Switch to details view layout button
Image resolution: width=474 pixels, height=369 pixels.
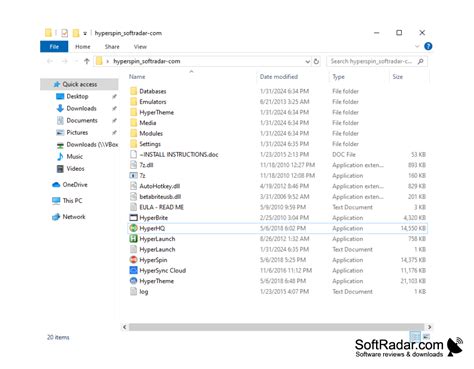click(415, 336)
